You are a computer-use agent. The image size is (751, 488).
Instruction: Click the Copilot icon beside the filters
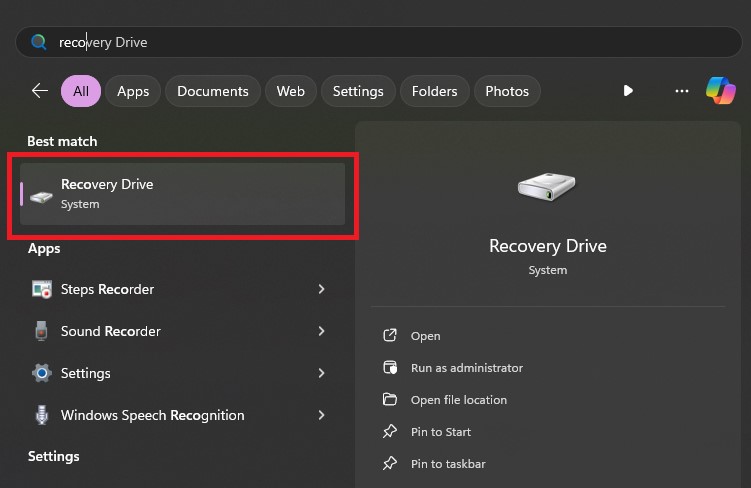(x=720, y=91)
